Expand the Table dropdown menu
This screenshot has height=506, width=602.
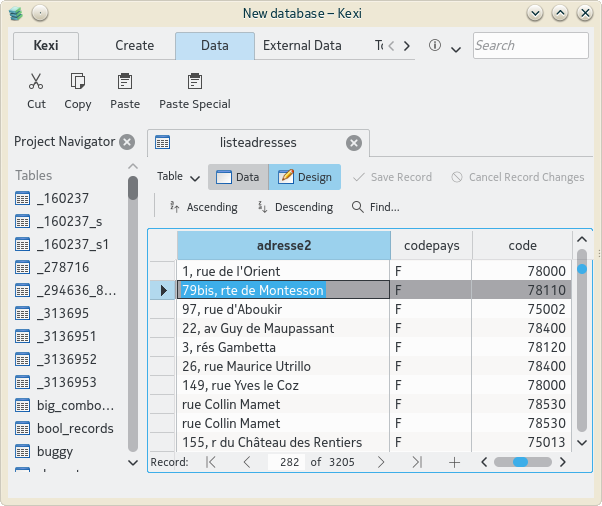(179, 177)
